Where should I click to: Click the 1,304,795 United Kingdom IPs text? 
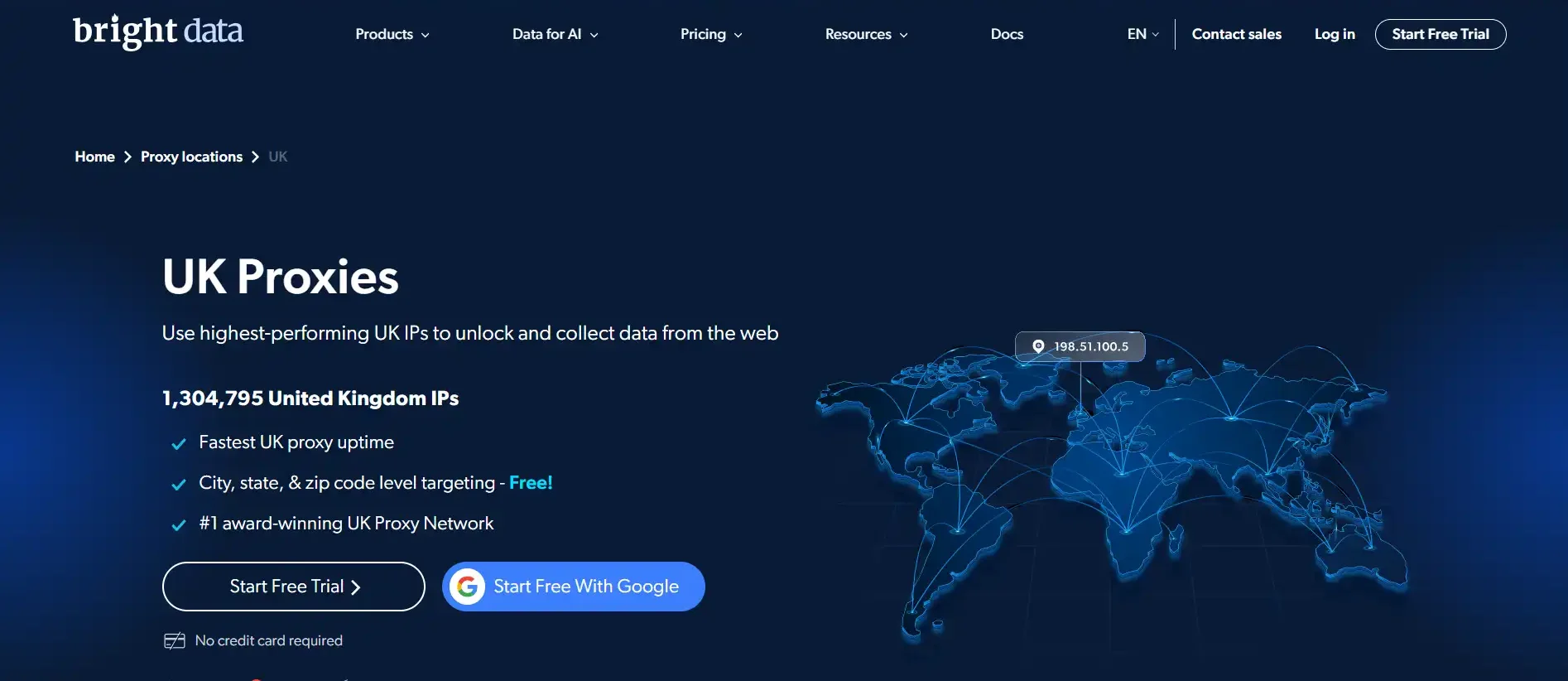[310, 398]
